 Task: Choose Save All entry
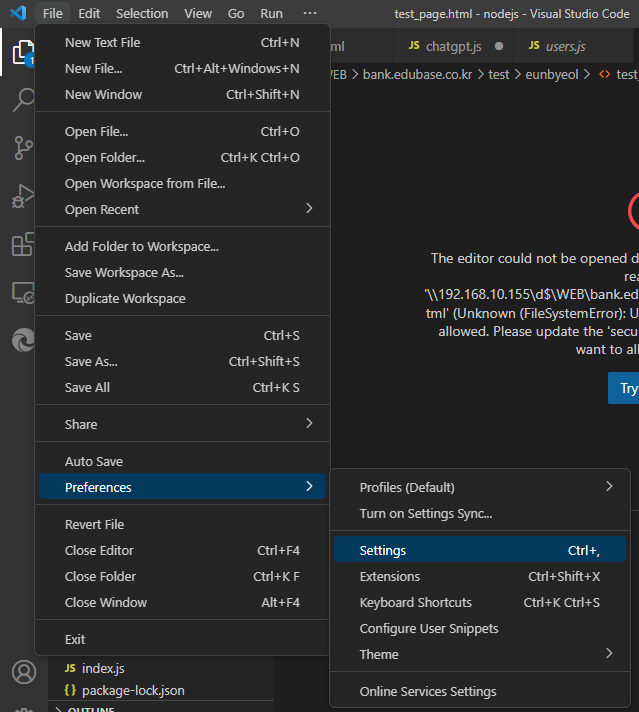click(182, 387)
